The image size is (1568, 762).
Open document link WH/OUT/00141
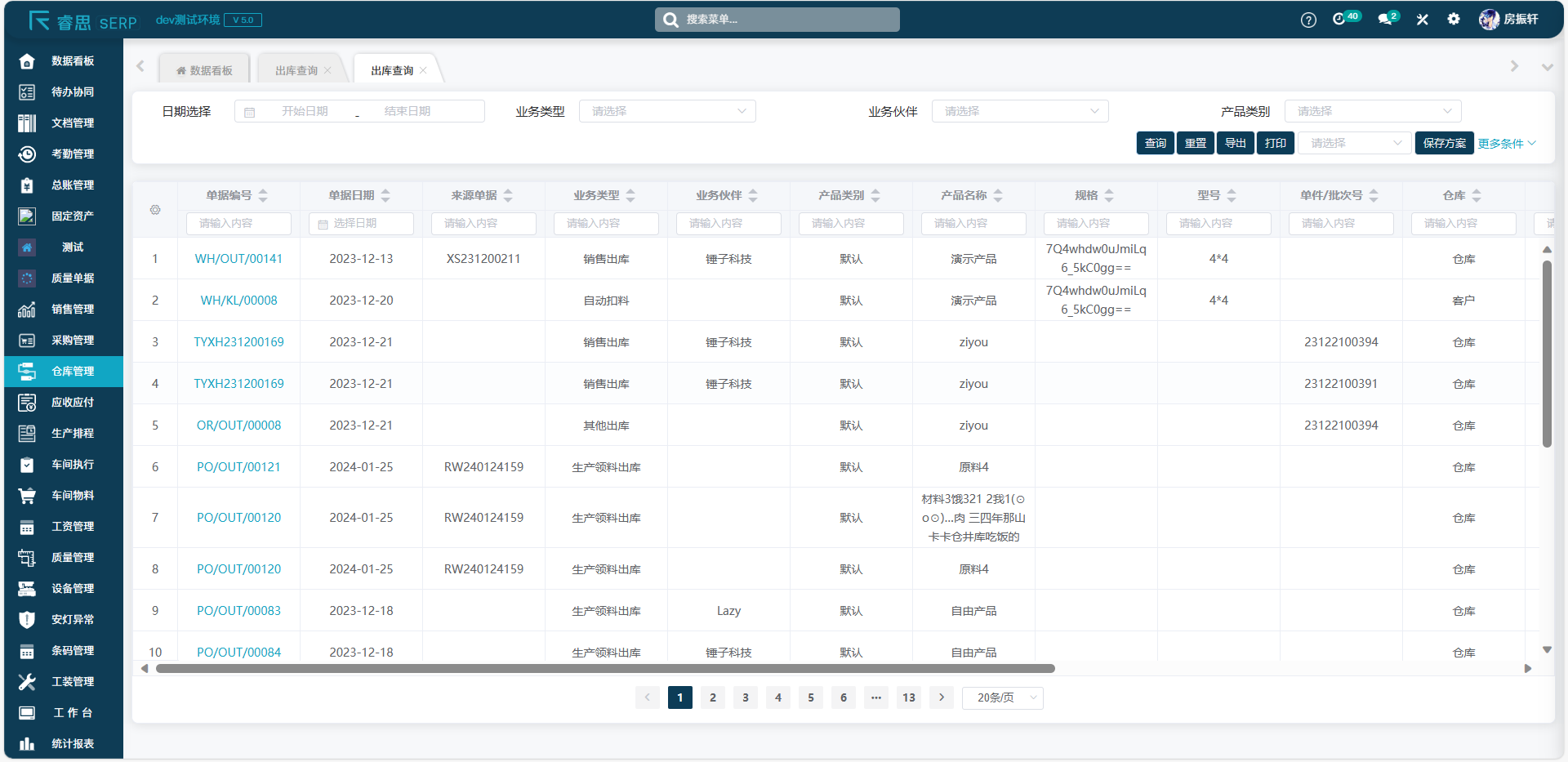click(238, 259)
